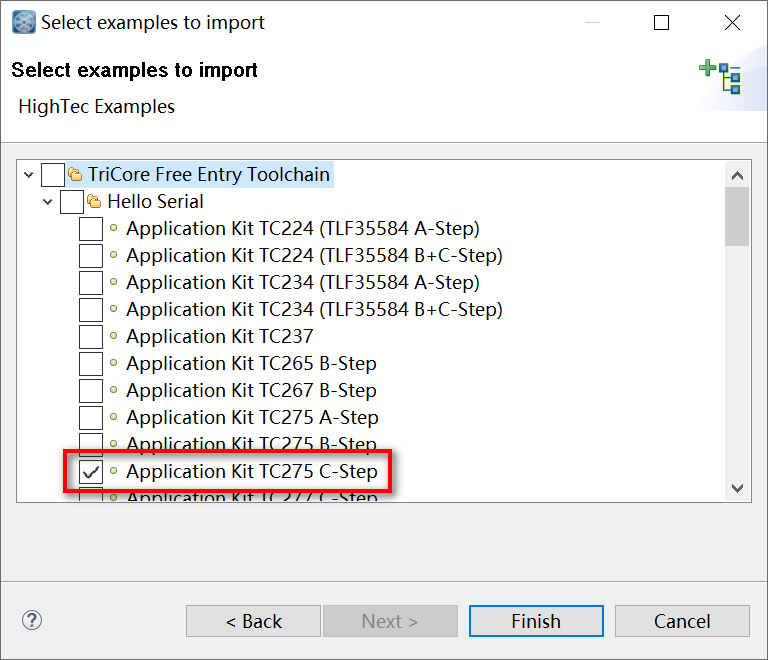
Task: Select Application Kit TC275 C-Step row text
Action: [252, 471]
